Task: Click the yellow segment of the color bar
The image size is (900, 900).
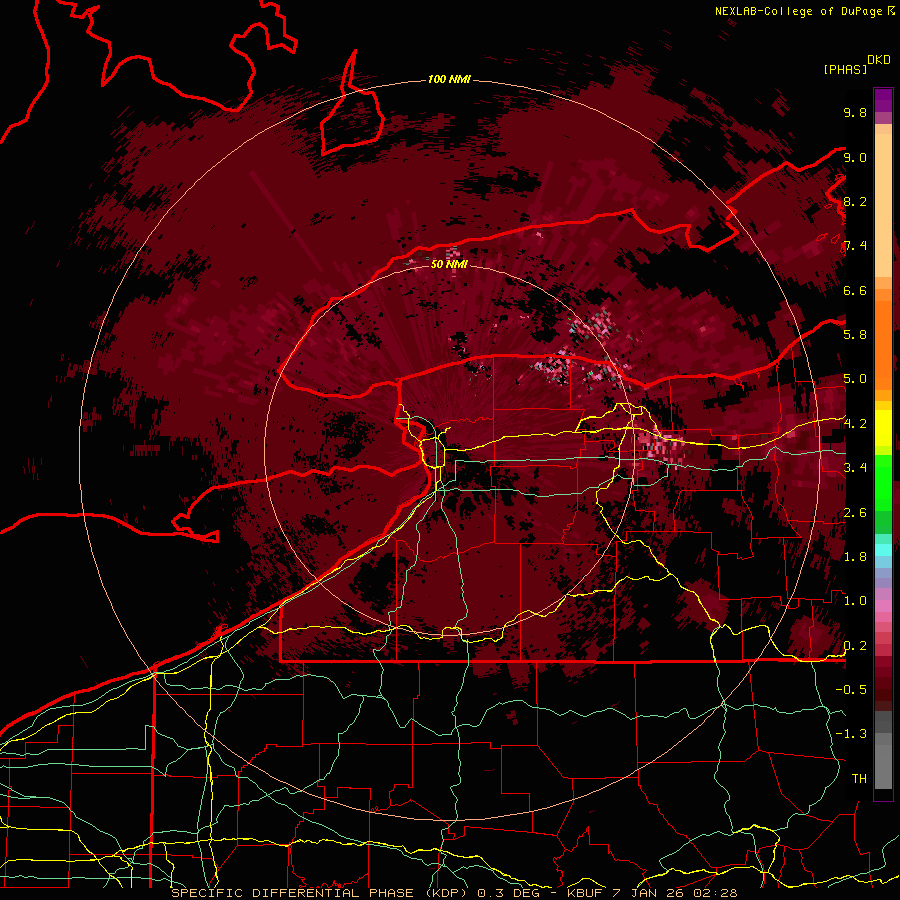Action: click(x=883, y=428)
